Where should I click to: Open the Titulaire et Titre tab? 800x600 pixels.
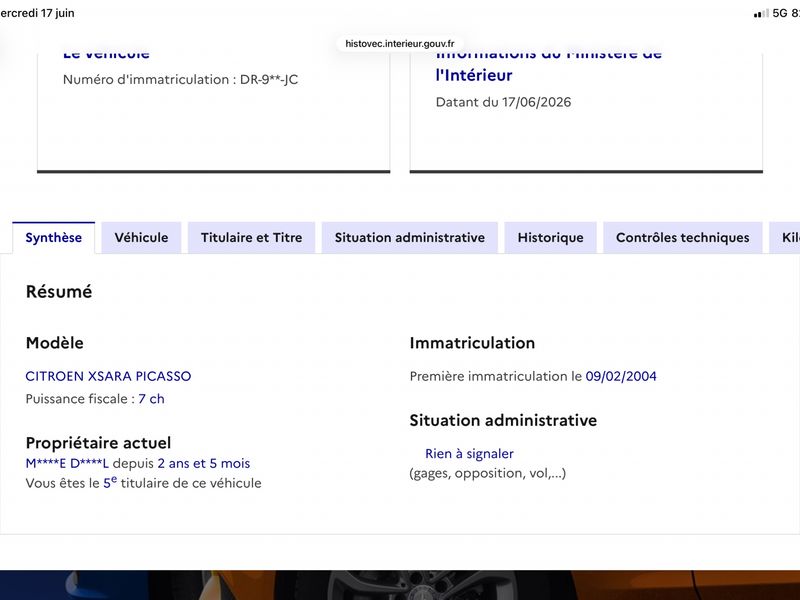(252, 238)
